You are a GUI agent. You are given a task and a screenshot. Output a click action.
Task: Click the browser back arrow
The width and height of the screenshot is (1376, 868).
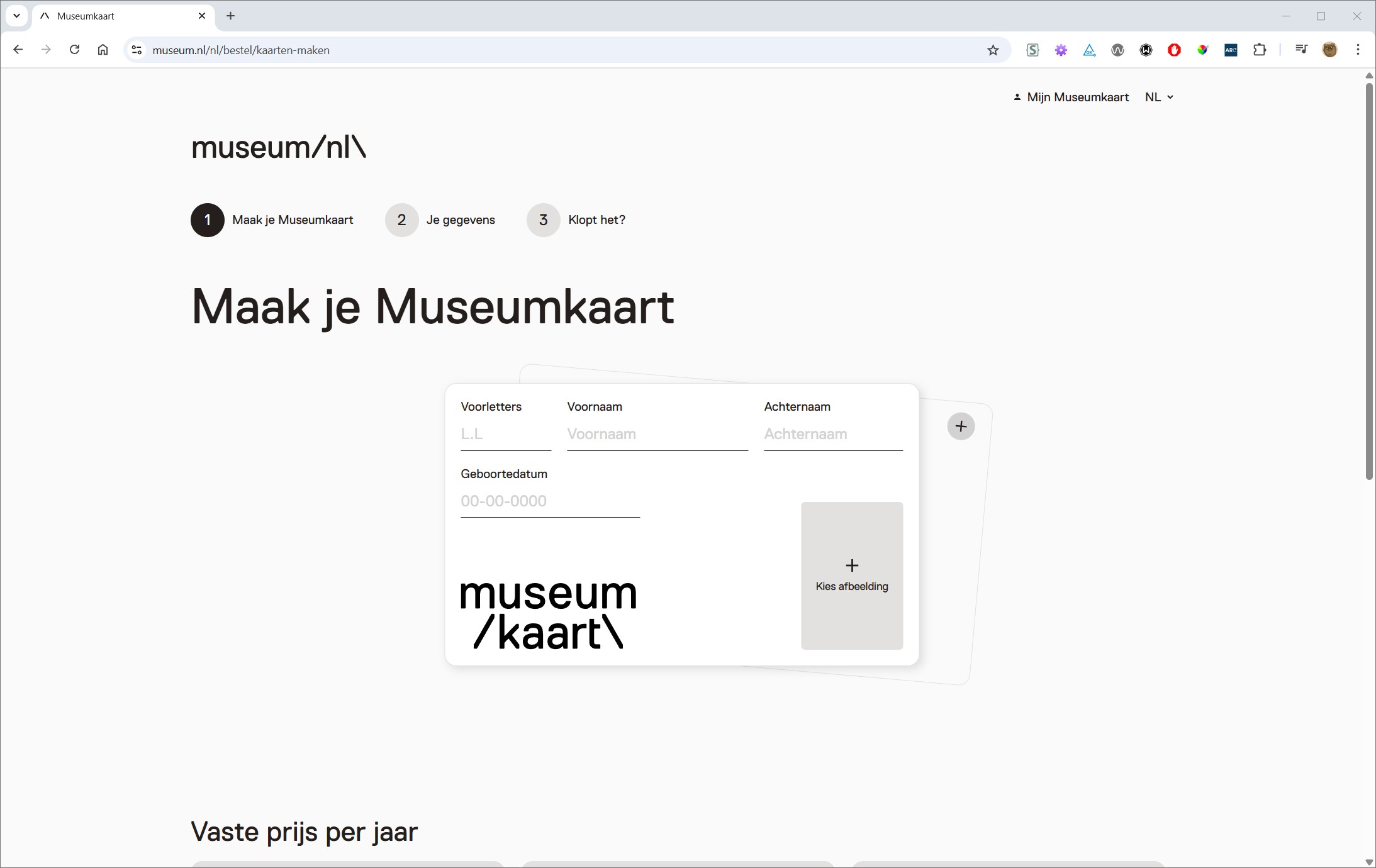pos(18,50)
